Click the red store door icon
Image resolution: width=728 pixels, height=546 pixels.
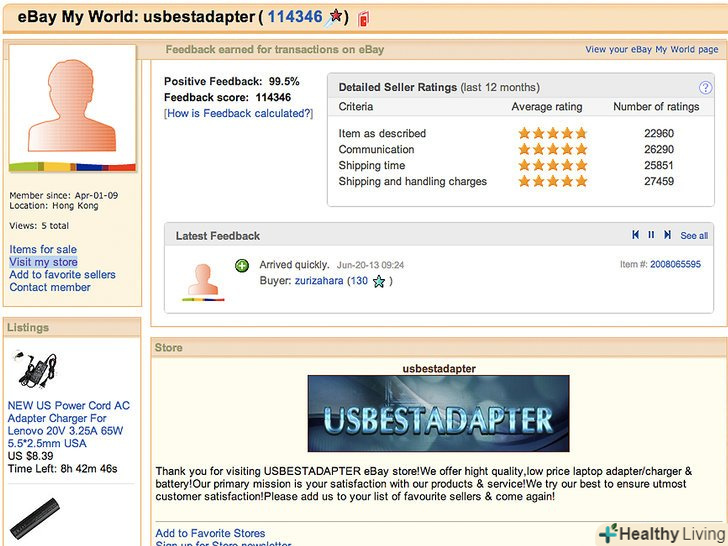click(364, 19)
